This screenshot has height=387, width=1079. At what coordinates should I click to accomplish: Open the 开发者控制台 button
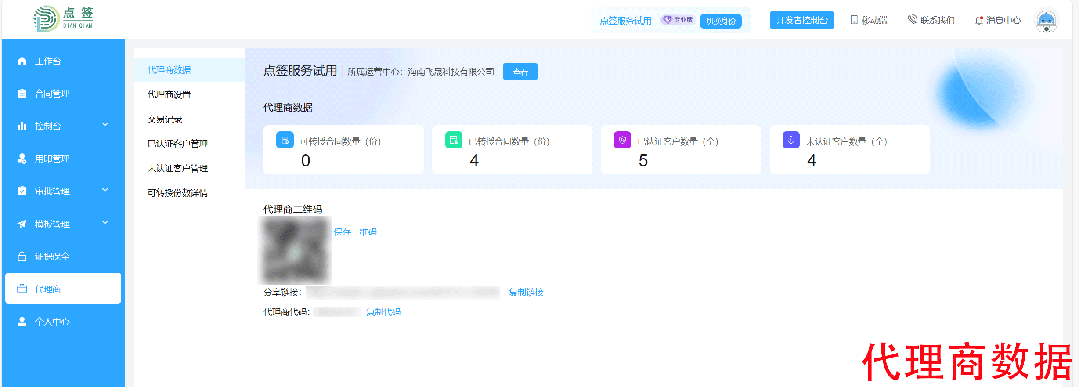[x=802, y=20]
